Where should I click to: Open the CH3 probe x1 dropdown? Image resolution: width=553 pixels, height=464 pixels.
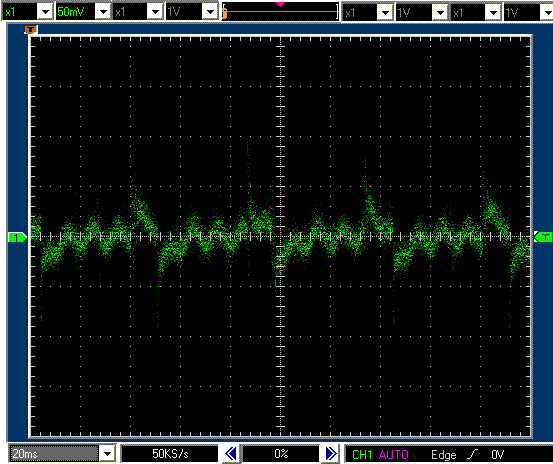point(385,13)
